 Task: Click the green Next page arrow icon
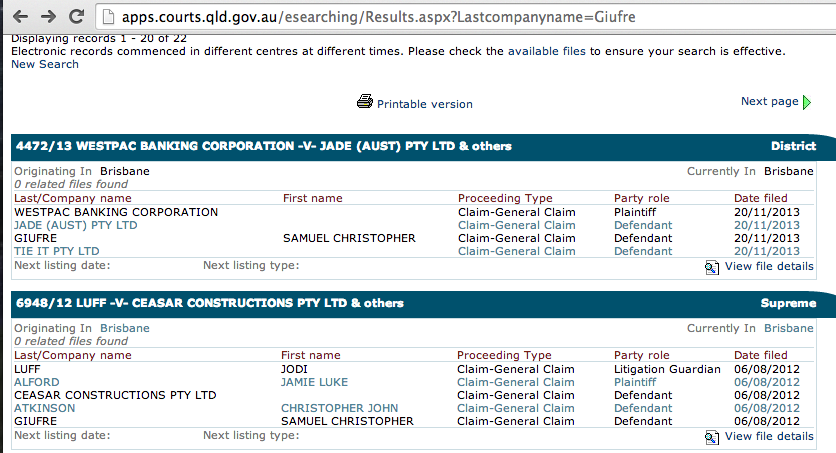(x=807, y=102)
